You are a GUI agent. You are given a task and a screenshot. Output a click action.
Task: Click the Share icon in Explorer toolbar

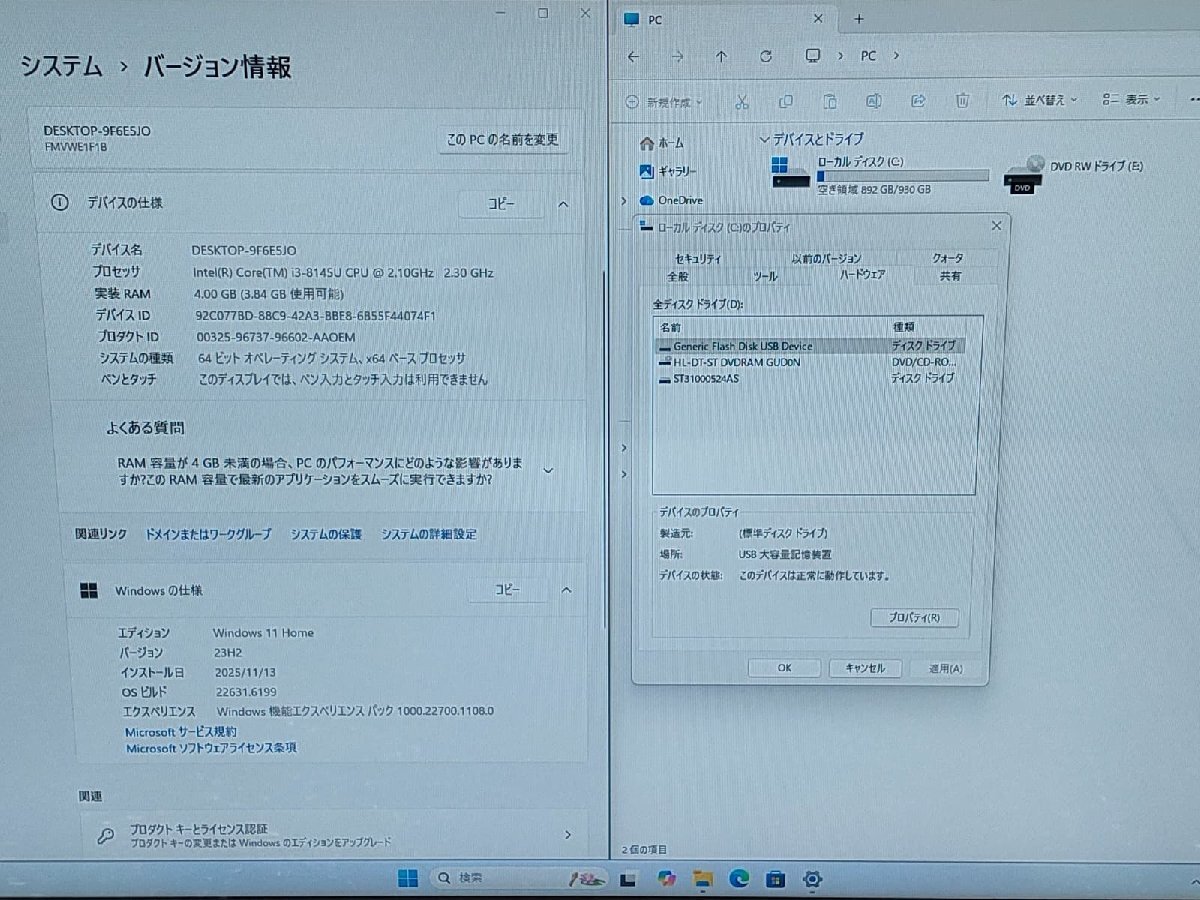918,101
